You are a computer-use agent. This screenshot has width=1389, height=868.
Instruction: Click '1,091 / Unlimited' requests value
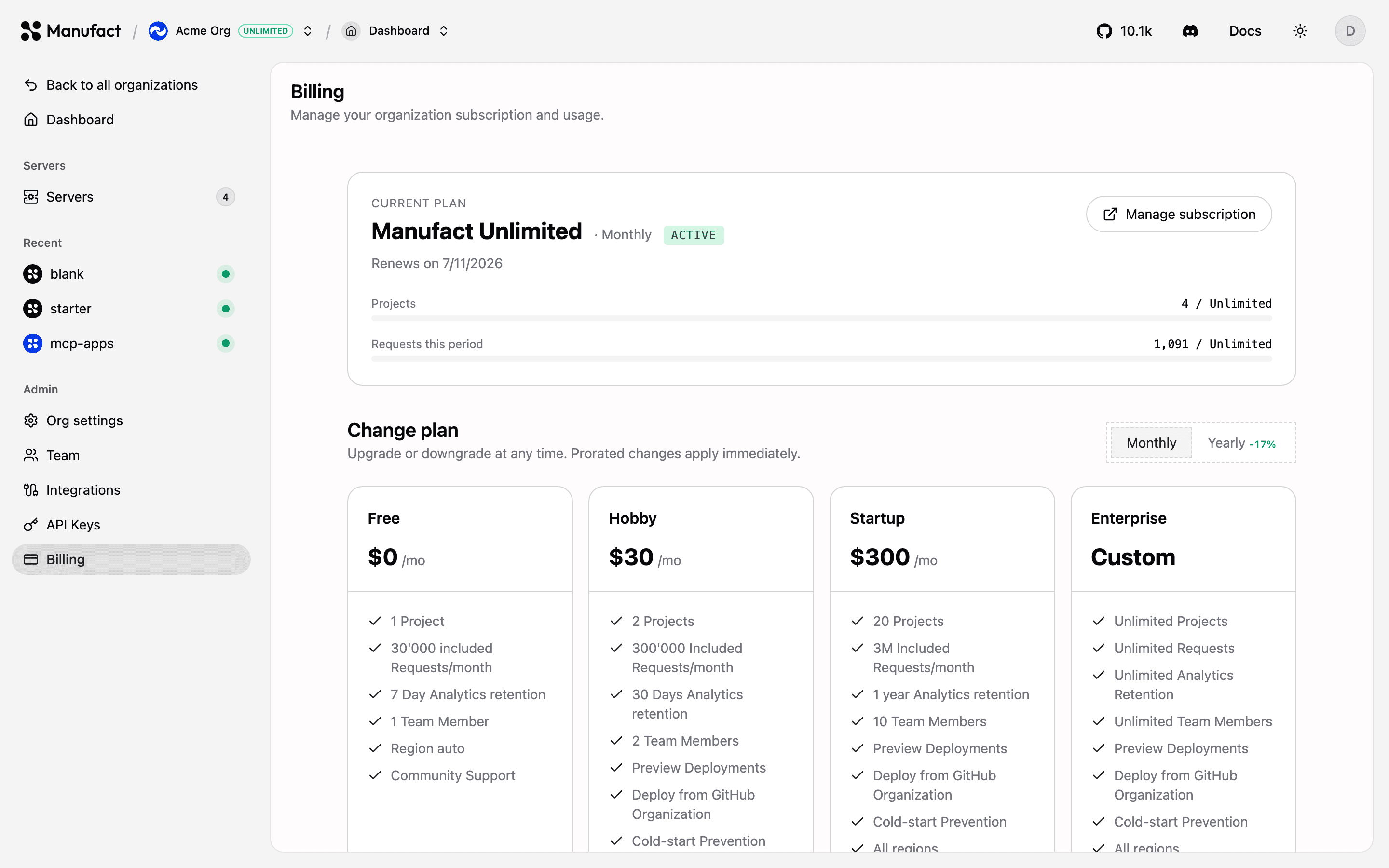(x=1212, y=344)
